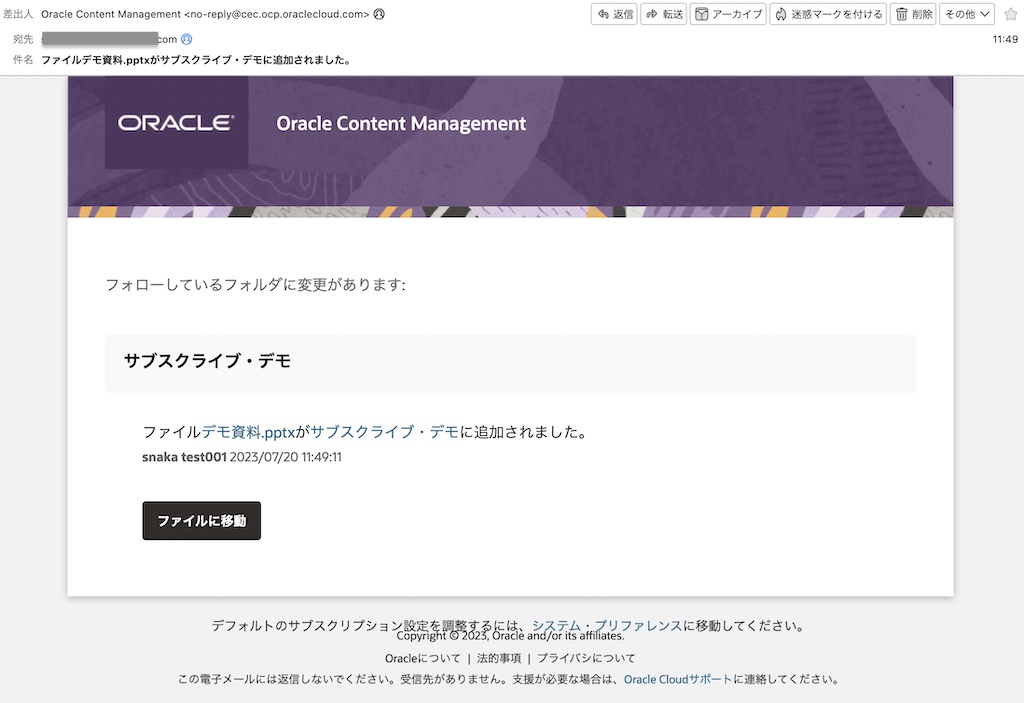1024x703 pixels.
Task: Click the 返信 (Reply) button
Action: [615, 14]
